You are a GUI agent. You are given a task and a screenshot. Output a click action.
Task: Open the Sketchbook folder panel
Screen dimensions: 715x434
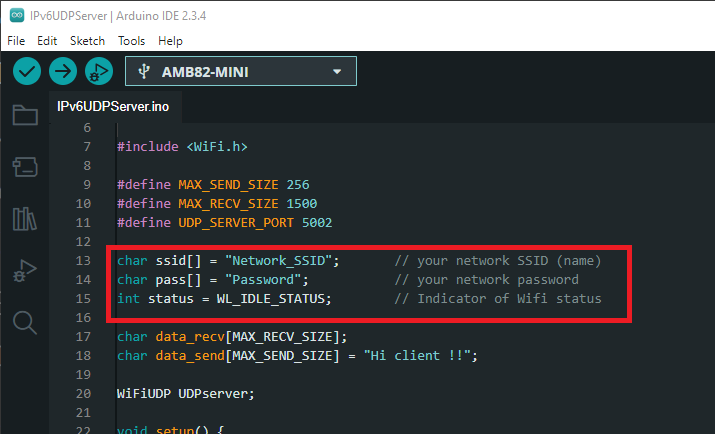tap(24, 114)
